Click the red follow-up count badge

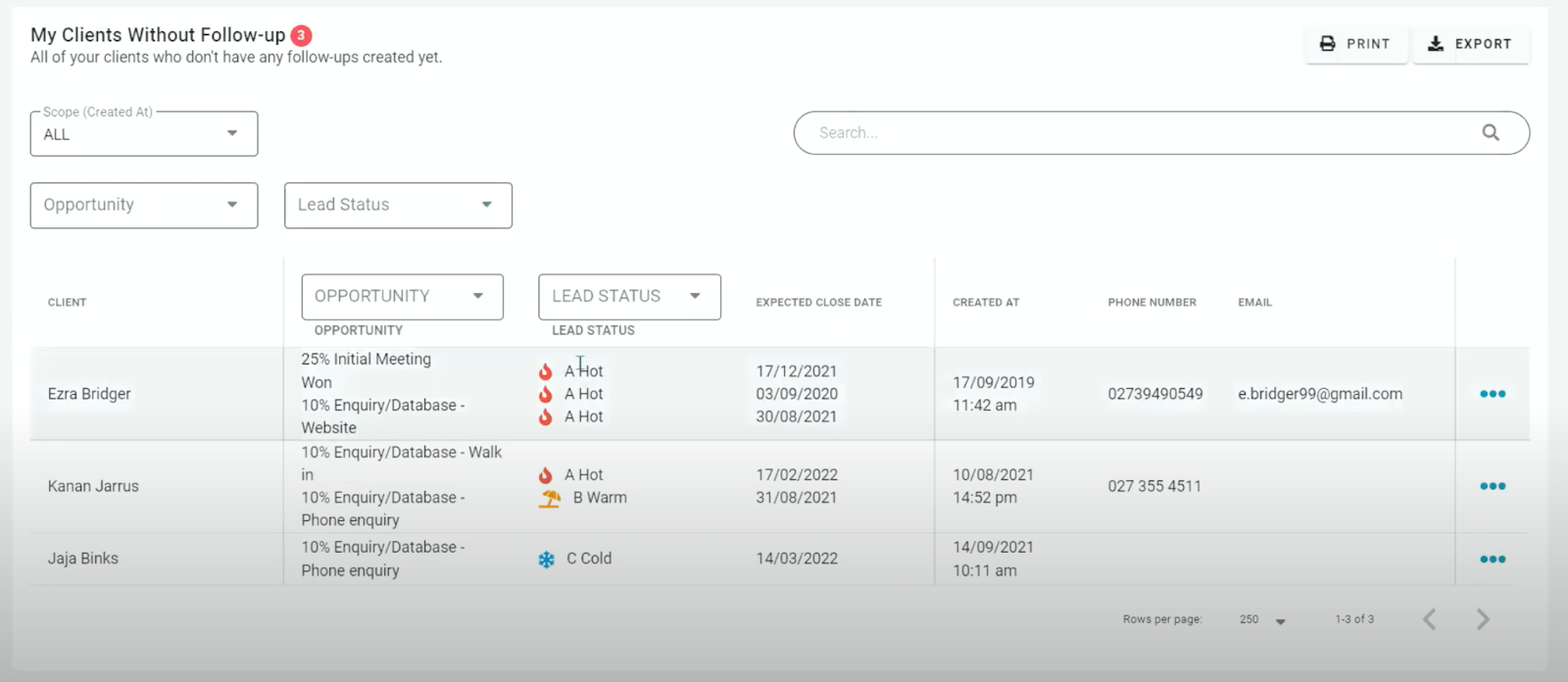(x=301, y=35)
